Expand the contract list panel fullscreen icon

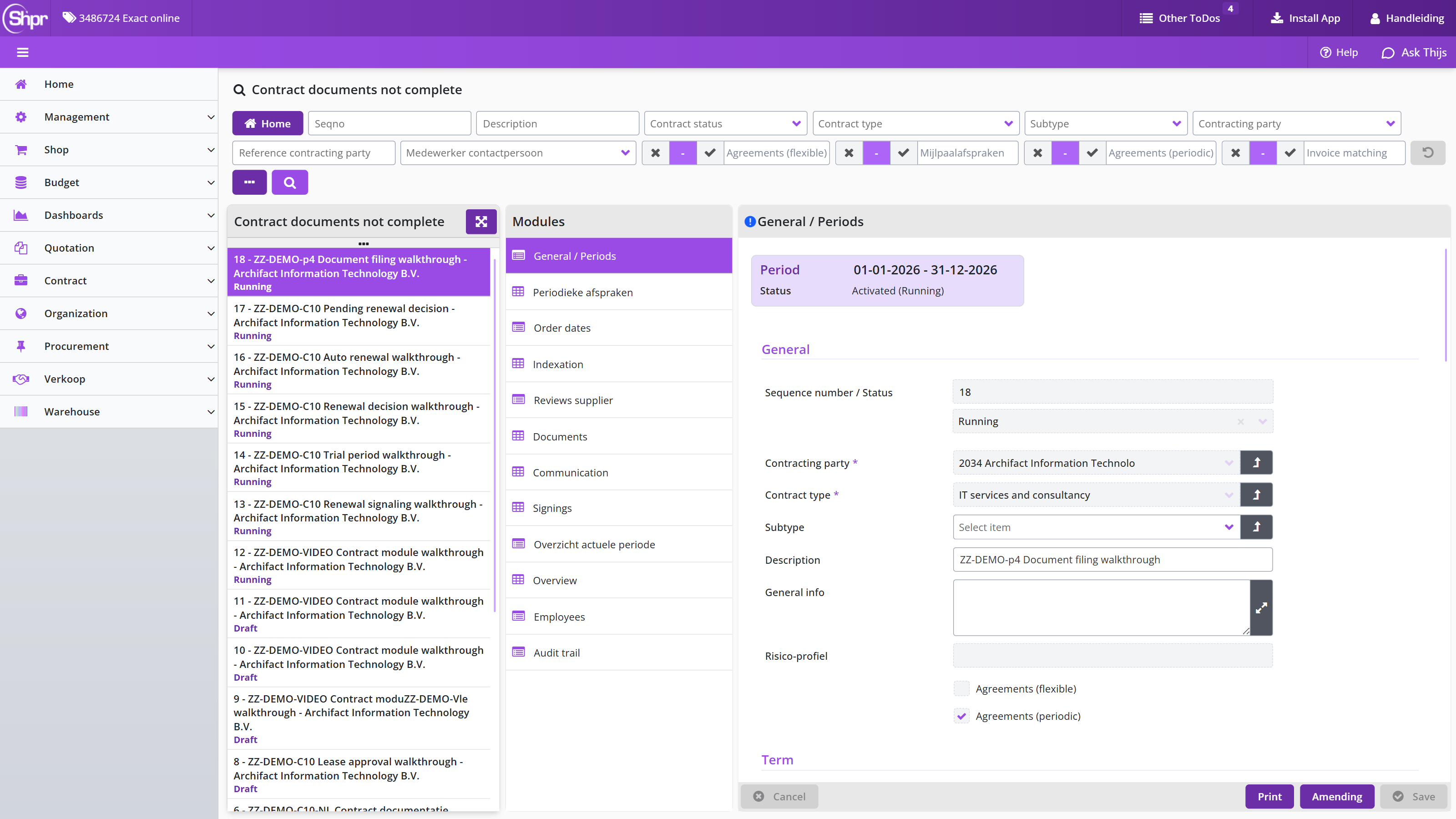(481, 222)
